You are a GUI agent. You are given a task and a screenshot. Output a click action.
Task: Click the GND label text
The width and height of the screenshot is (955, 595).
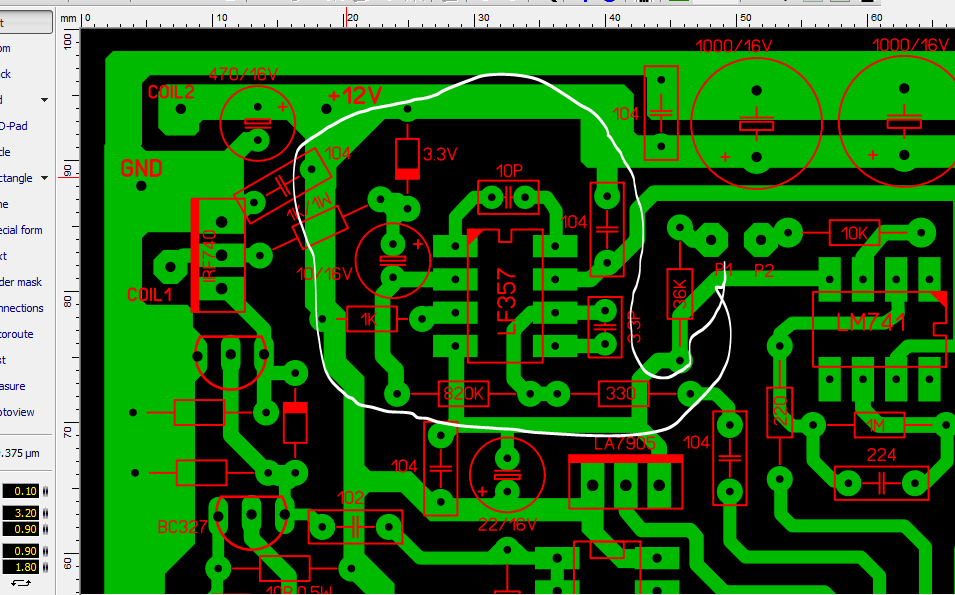pyautogui.click(x=141, y=167)
